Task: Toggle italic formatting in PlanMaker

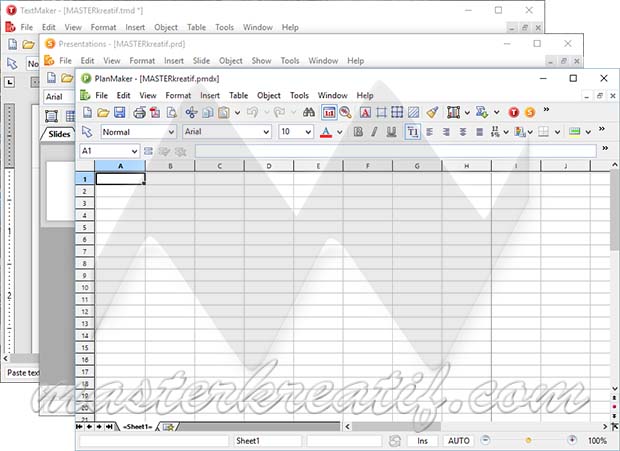Action: coord(374,132)
